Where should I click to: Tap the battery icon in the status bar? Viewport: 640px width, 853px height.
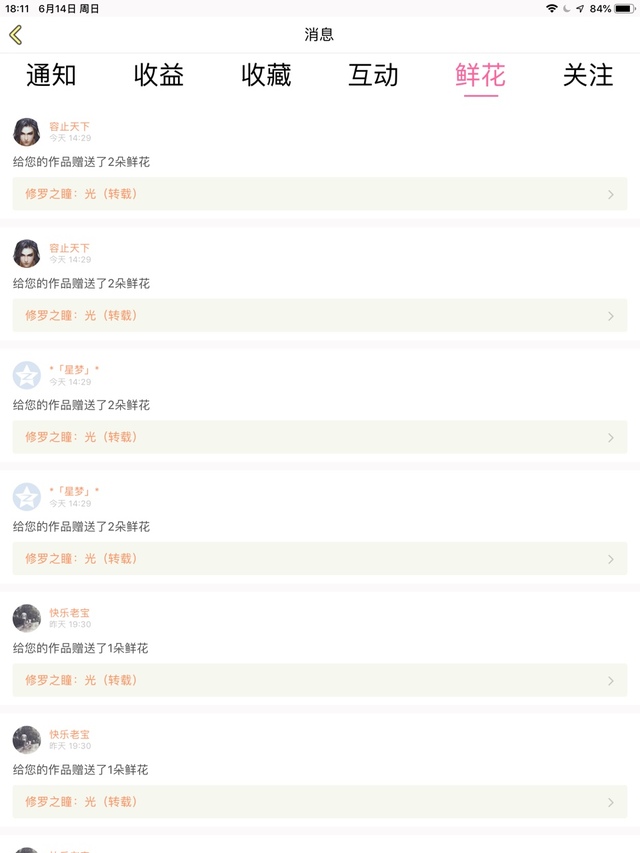coord(625,8)
